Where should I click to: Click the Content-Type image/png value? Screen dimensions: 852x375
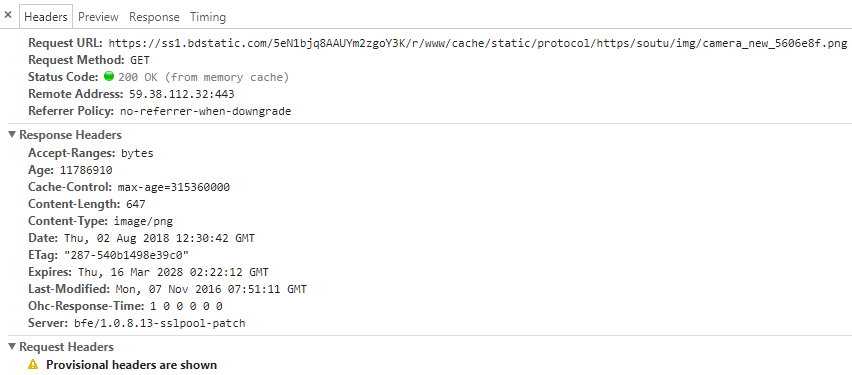point(143,221)
